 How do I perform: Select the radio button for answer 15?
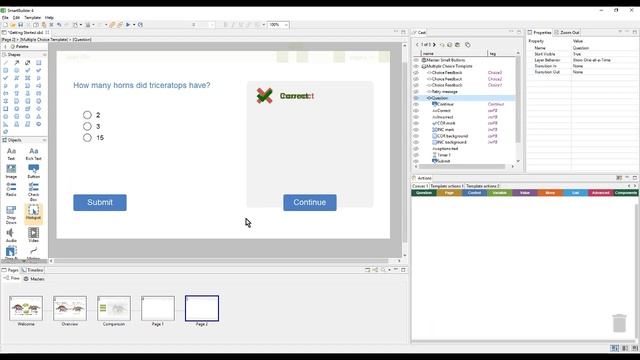coord(87,138)
